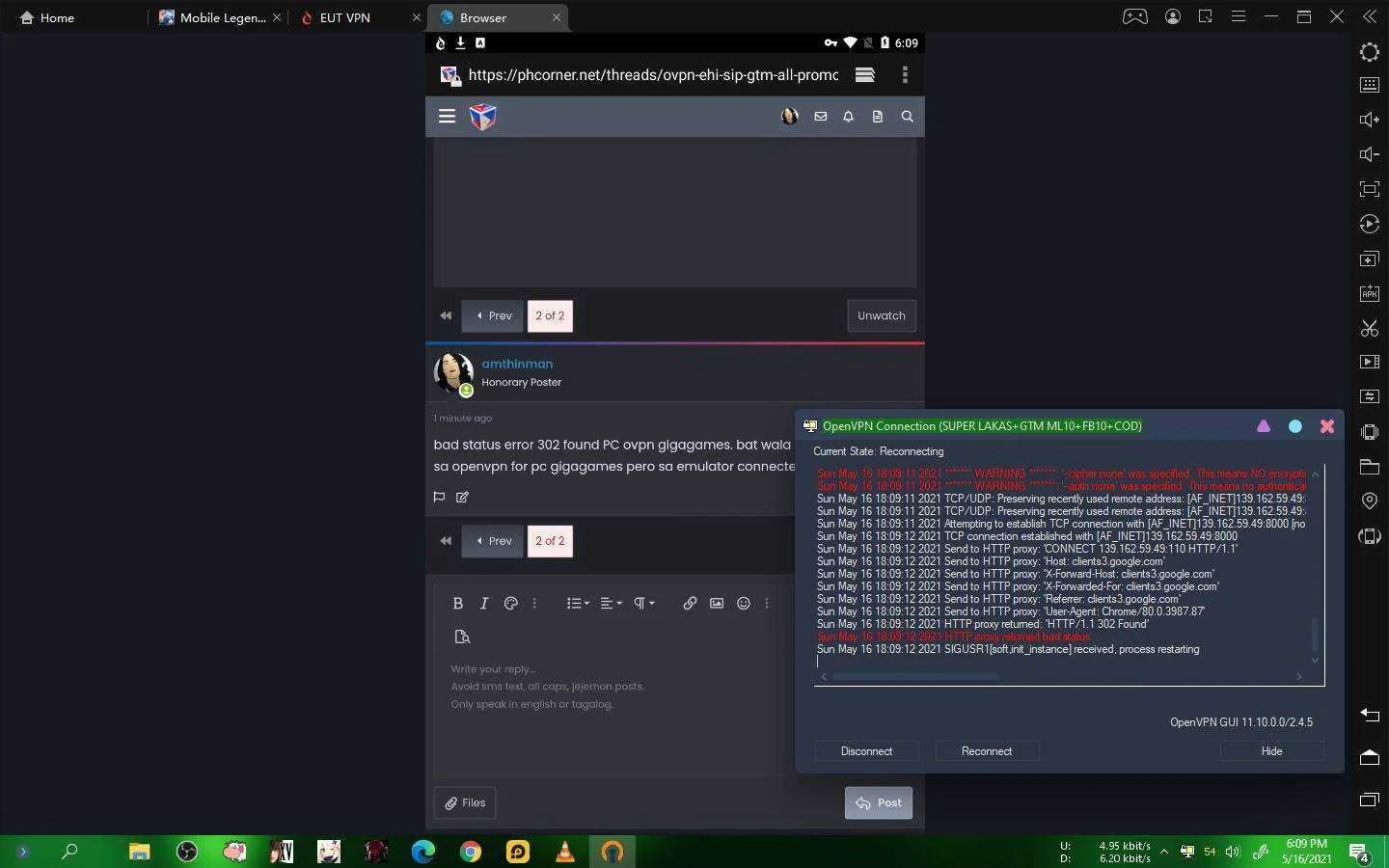The height and width of the screenshot is (868, 1389).
Task: Select the Browser emulator tab
Action: point(498,17)
